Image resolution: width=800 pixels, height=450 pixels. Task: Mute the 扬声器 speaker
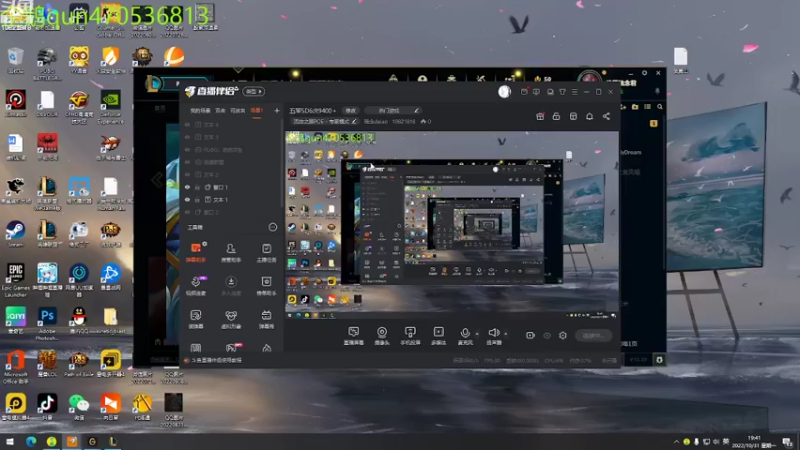pos(493,336)
